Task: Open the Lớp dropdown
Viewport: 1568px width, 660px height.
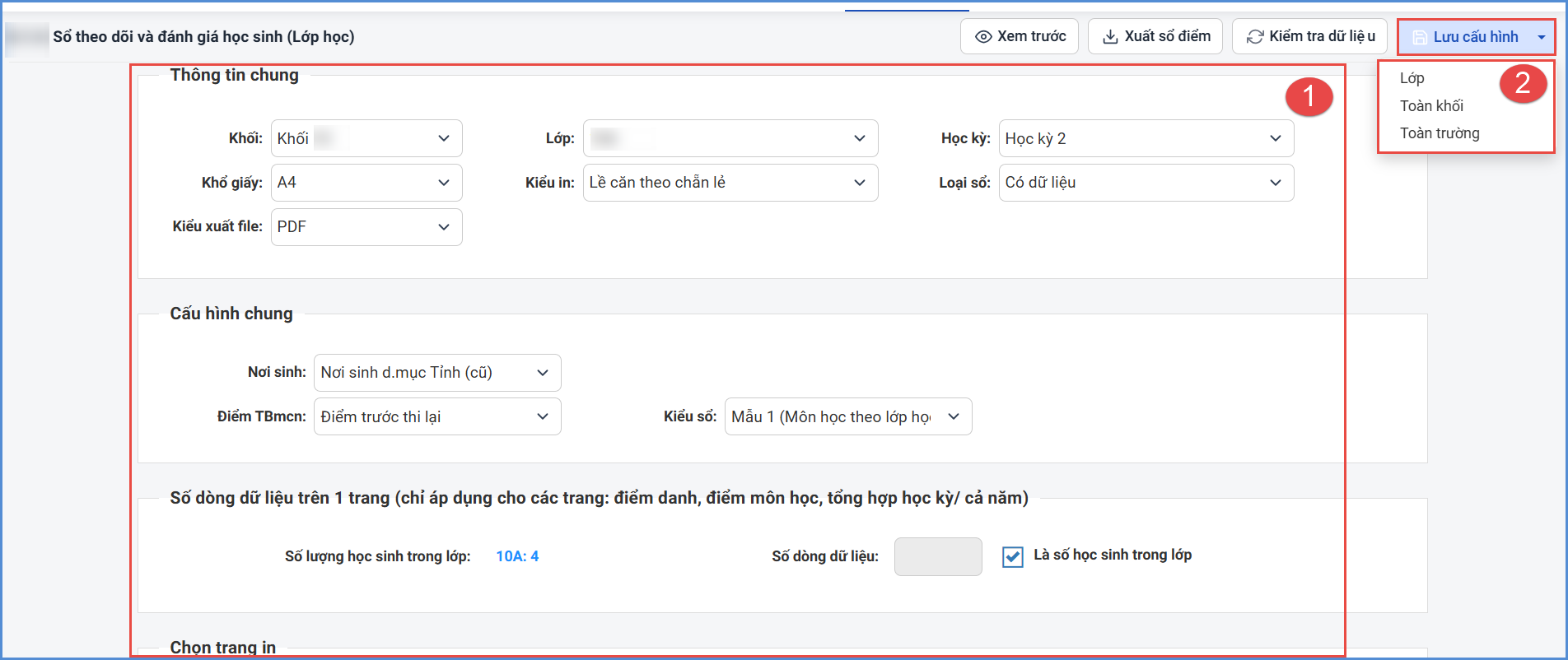Action: pos(730,138)
